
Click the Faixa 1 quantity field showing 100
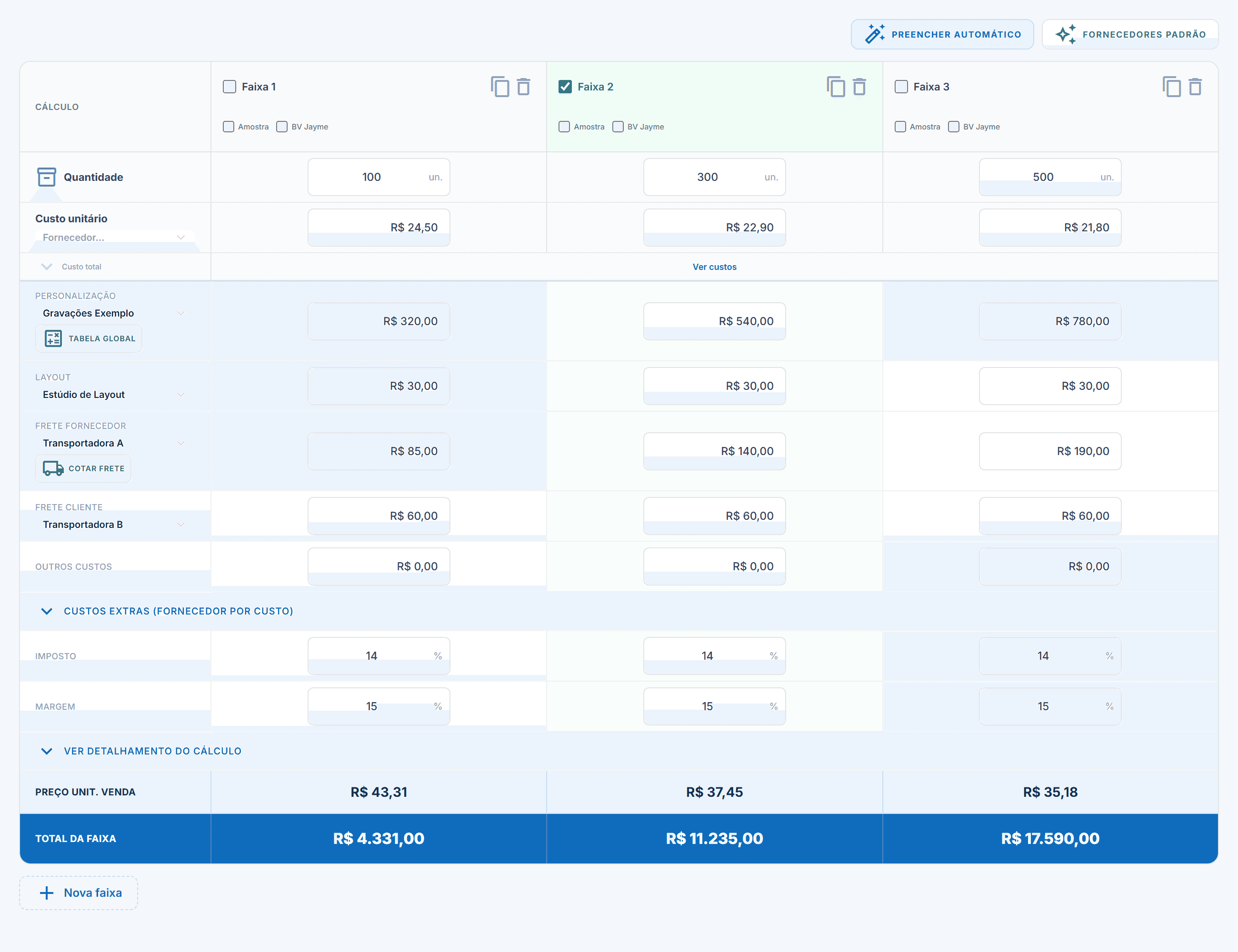(379, 177)
